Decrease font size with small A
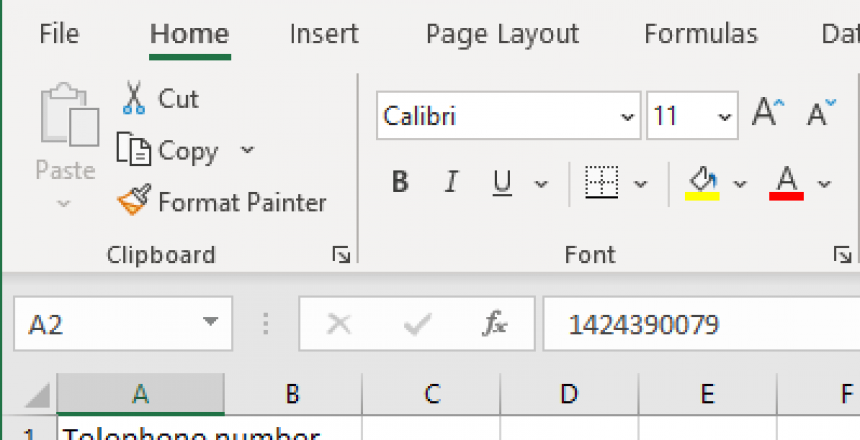This screenshot has height=440, width=860. pos(821,112)
